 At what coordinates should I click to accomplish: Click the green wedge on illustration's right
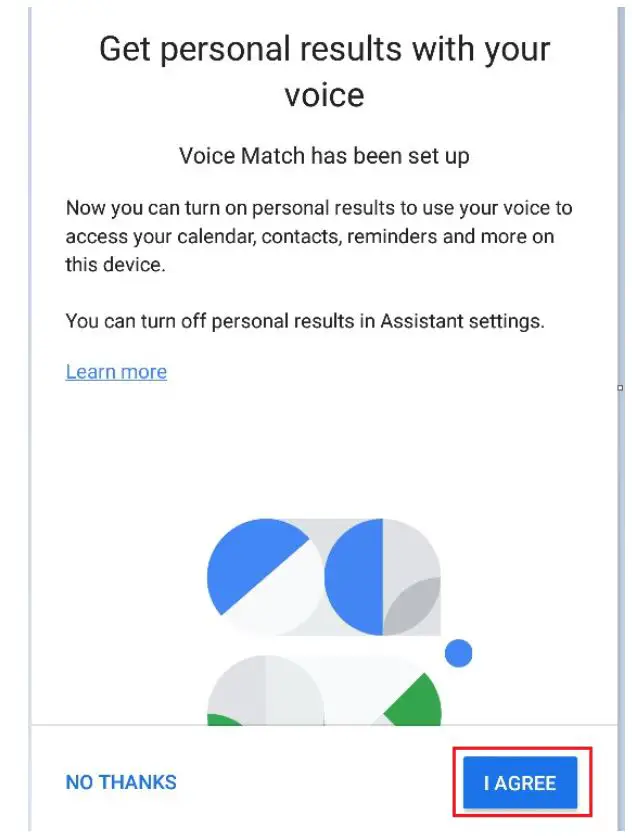pyautogui.click(x=415, y=702)
